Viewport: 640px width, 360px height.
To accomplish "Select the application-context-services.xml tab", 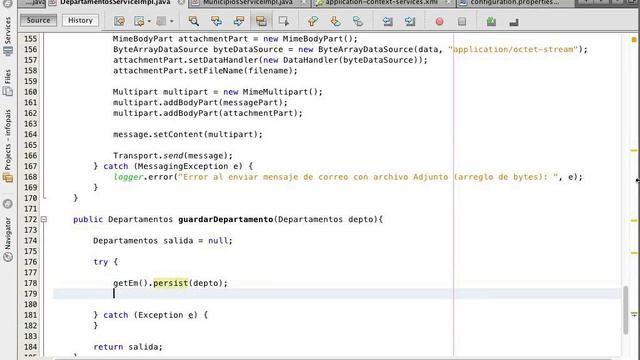I will point(382,2).
